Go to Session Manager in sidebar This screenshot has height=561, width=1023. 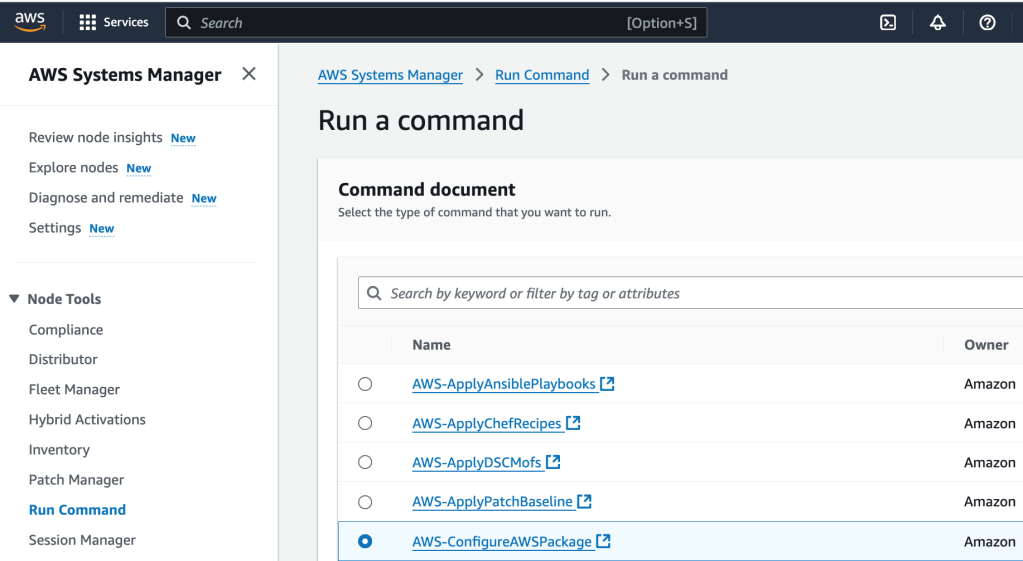[82, 540]
